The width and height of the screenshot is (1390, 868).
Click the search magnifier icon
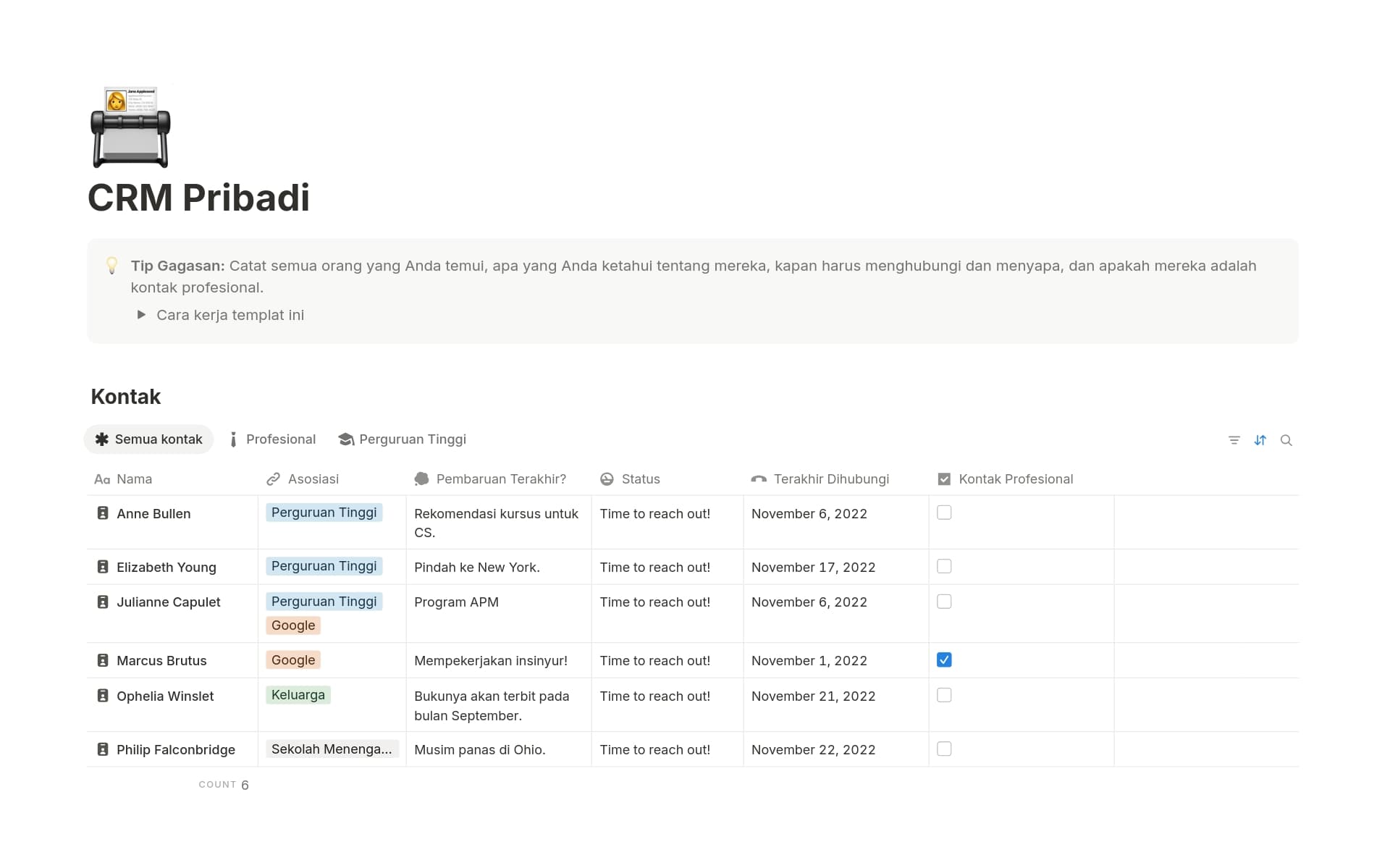[1286, 440]
